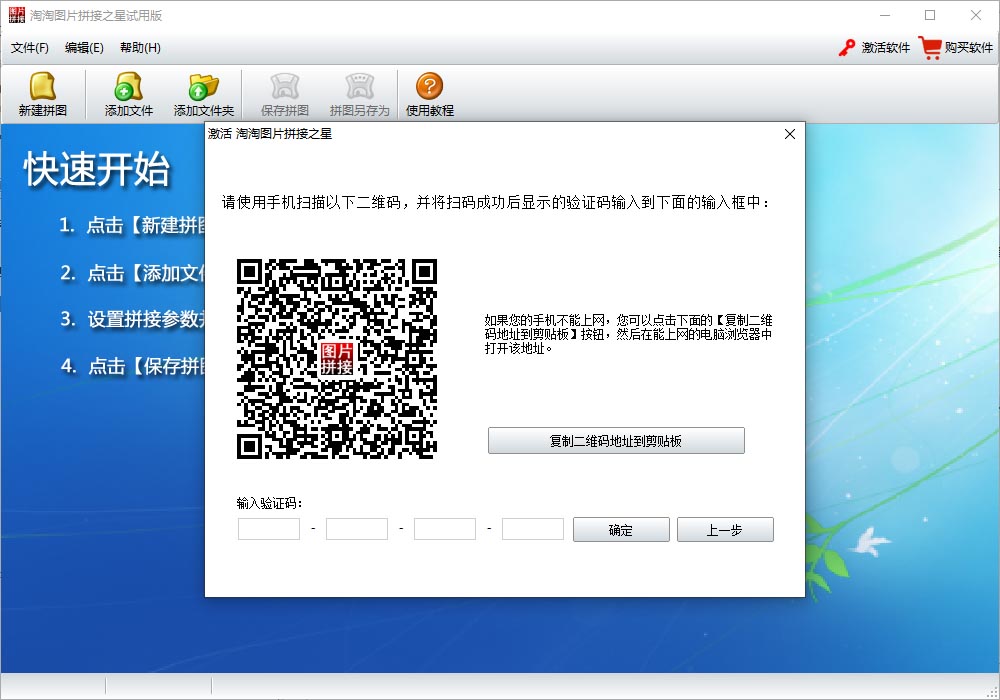The image size is (1000, 700).
Task: Click the greyed 保存拼图 toolbar icon
Action: tap(284, 86)
